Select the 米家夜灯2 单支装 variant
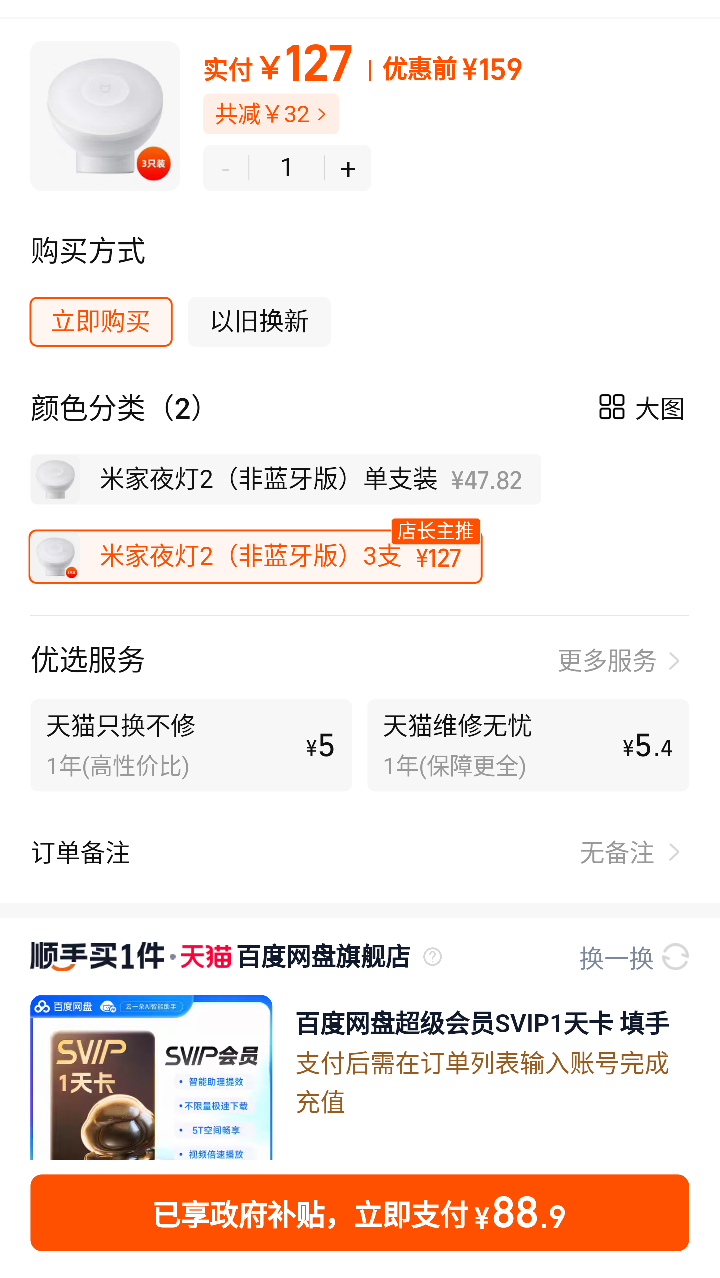720x1278 pixels. [285, 479]
